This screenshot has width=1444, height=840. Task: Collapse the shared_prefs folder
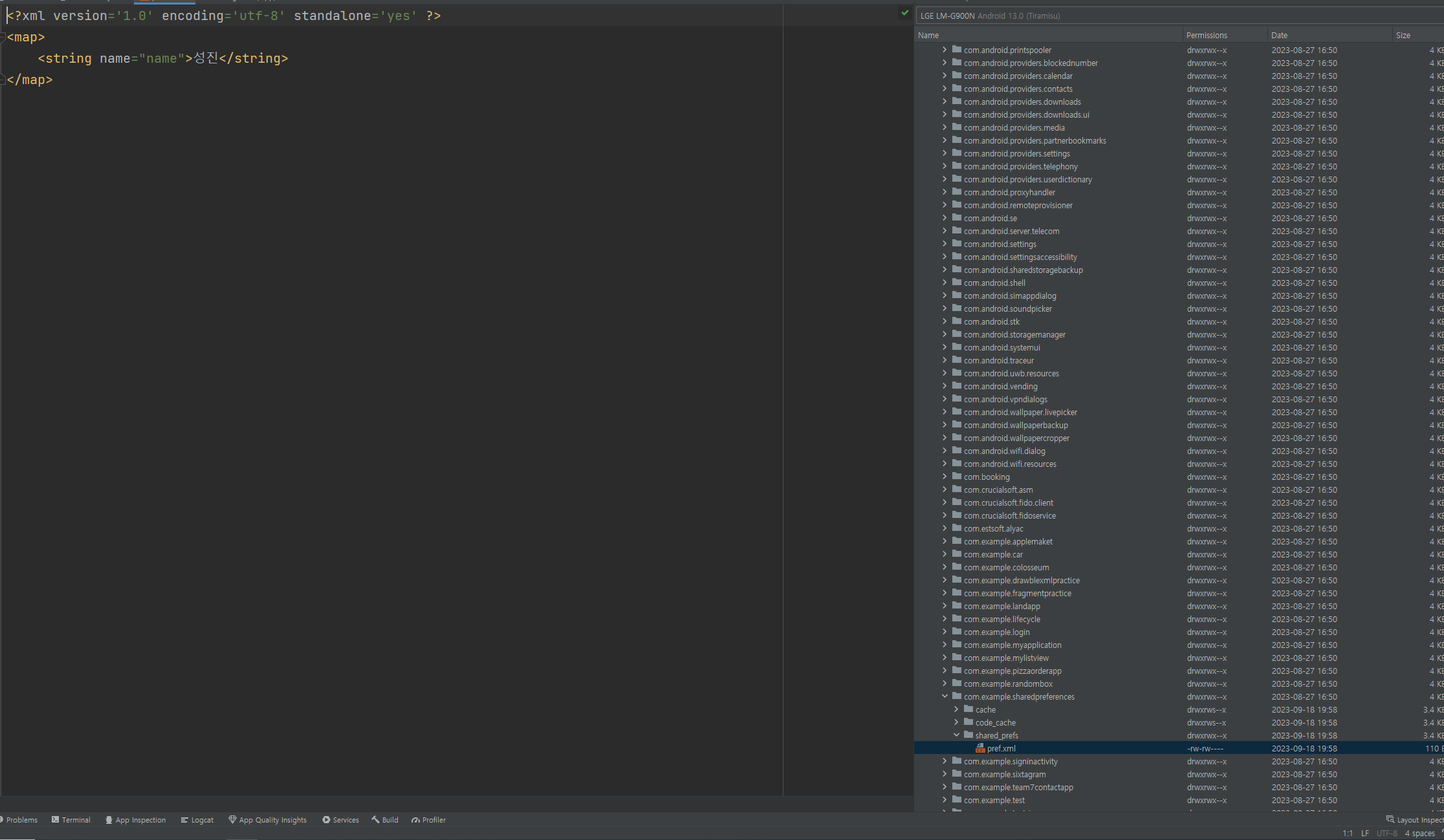click(956, 735)
